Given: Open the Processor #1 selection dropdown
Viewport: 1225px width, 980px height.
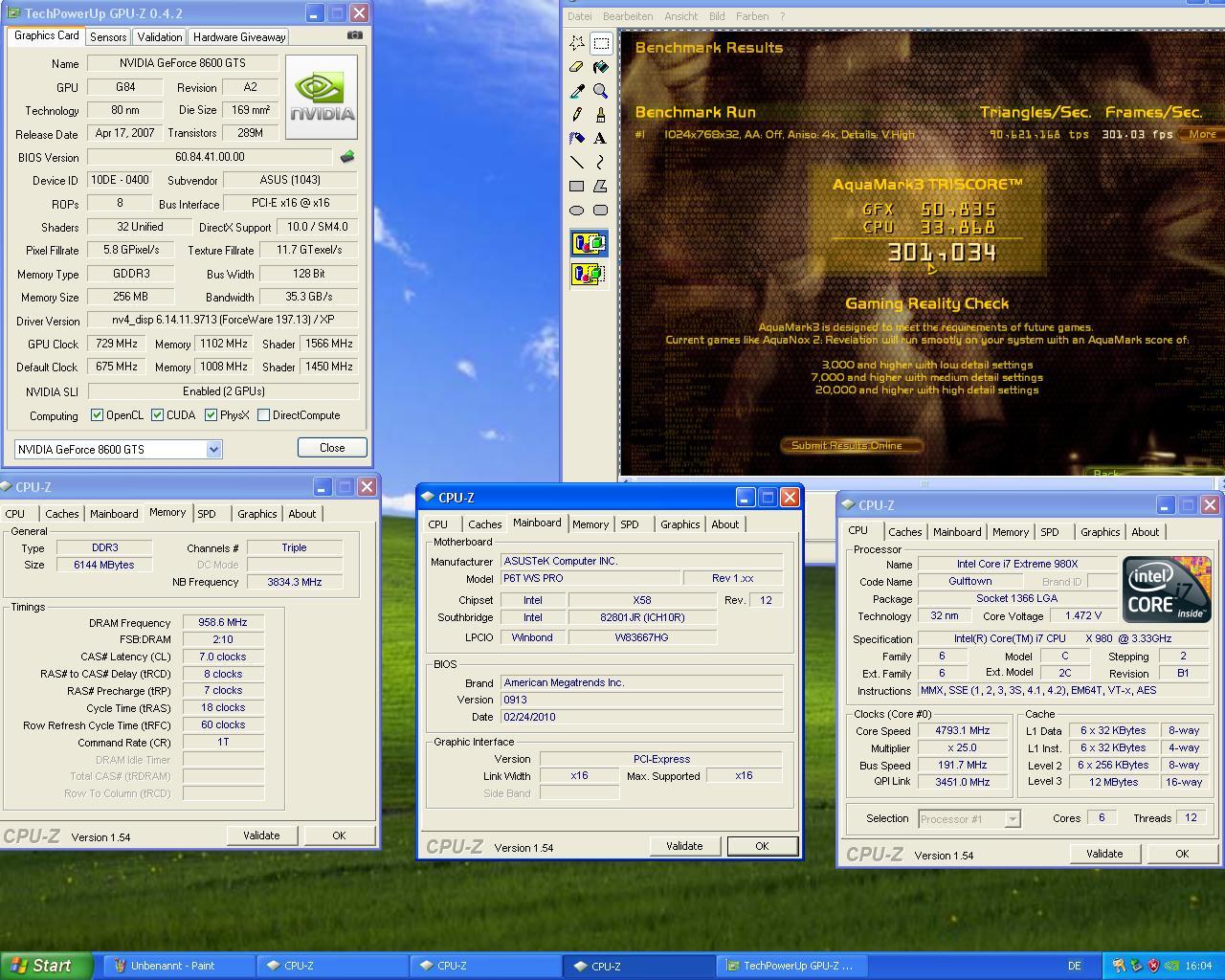Looking at the screenshot, I should [1013, 819].
